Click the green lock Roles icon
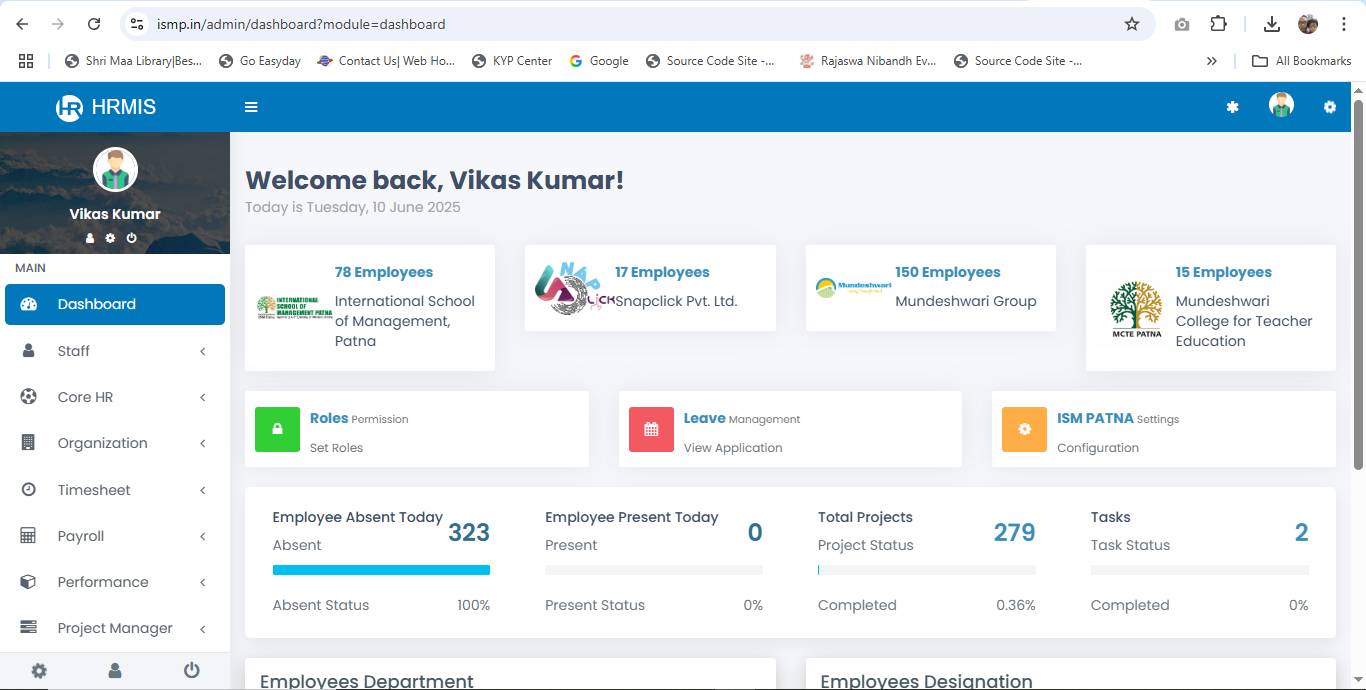This screenshot has height=690, width=1366. tap(277, 429)
